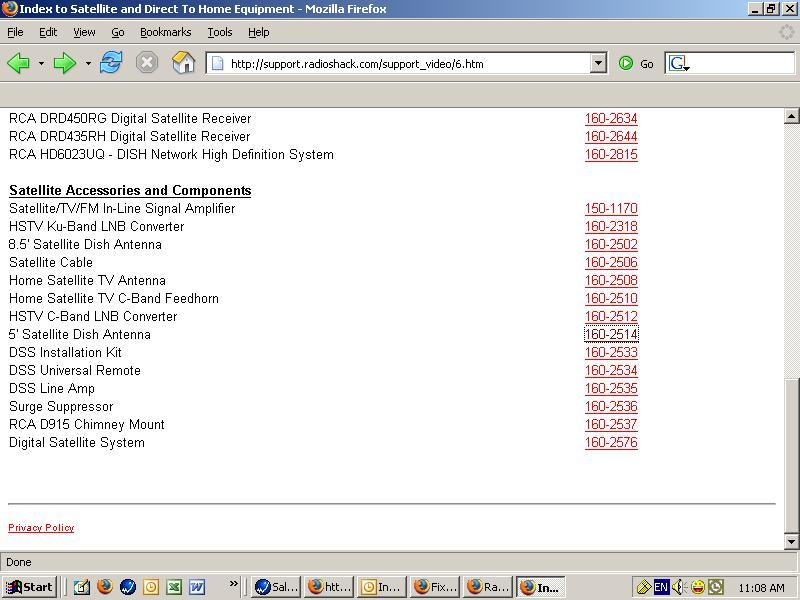Reload the page with the Refresh icon
The image size is (800, 600).
click(111, 63)
